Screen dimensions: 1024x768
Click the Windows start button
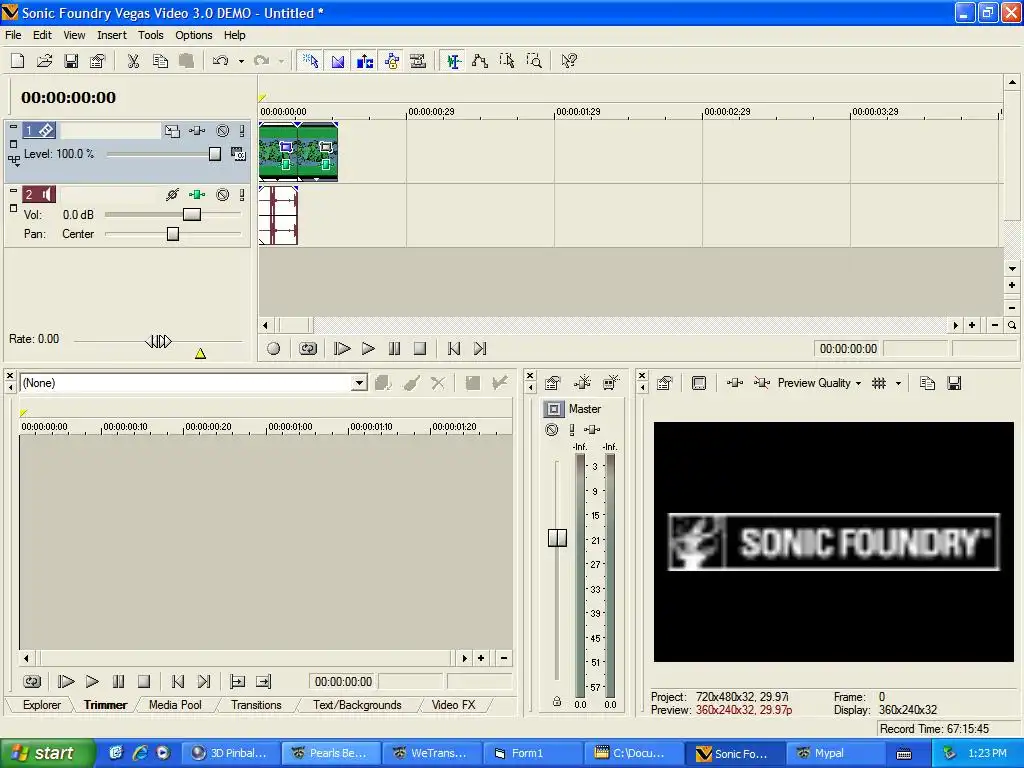tap(47, 754)
